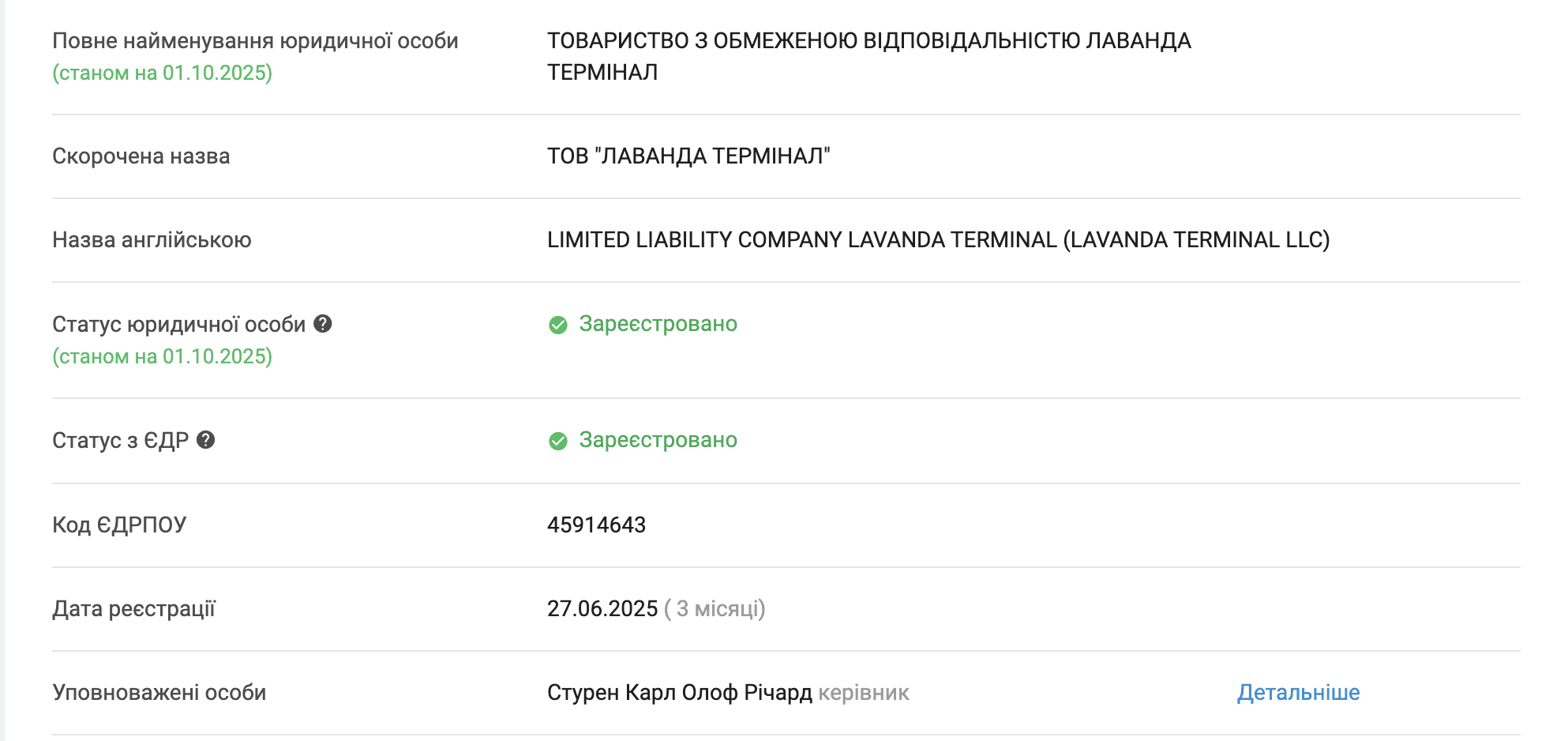Click the registration date 27.06.2025
The width and height of the screenshot is (1568, 741).
pos(602,609)
